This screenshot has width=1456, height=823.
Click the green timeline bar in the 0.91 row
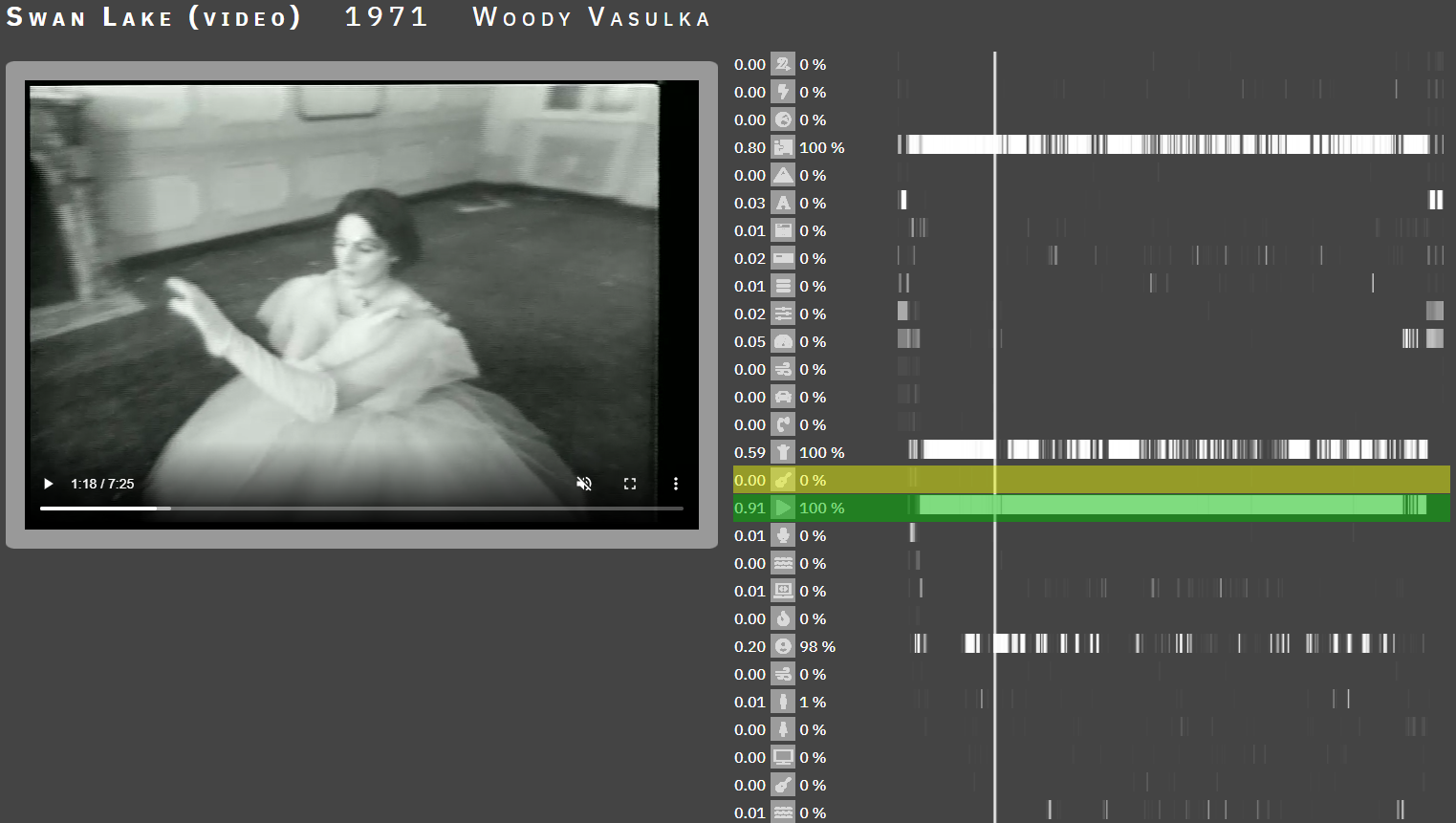click(x=1173, y=506)
